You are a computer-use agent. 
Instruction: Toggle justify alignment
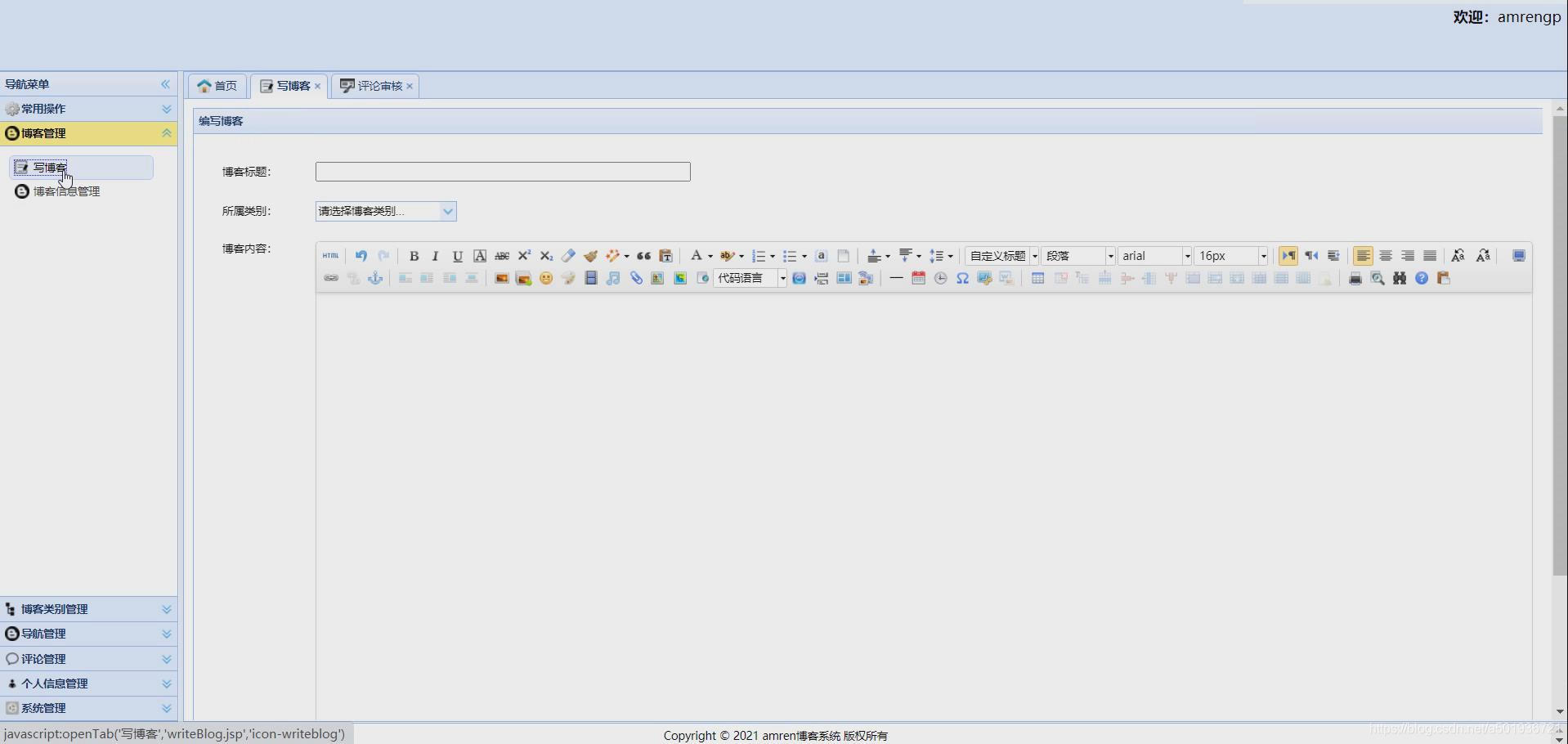(x=1430, y=256)
